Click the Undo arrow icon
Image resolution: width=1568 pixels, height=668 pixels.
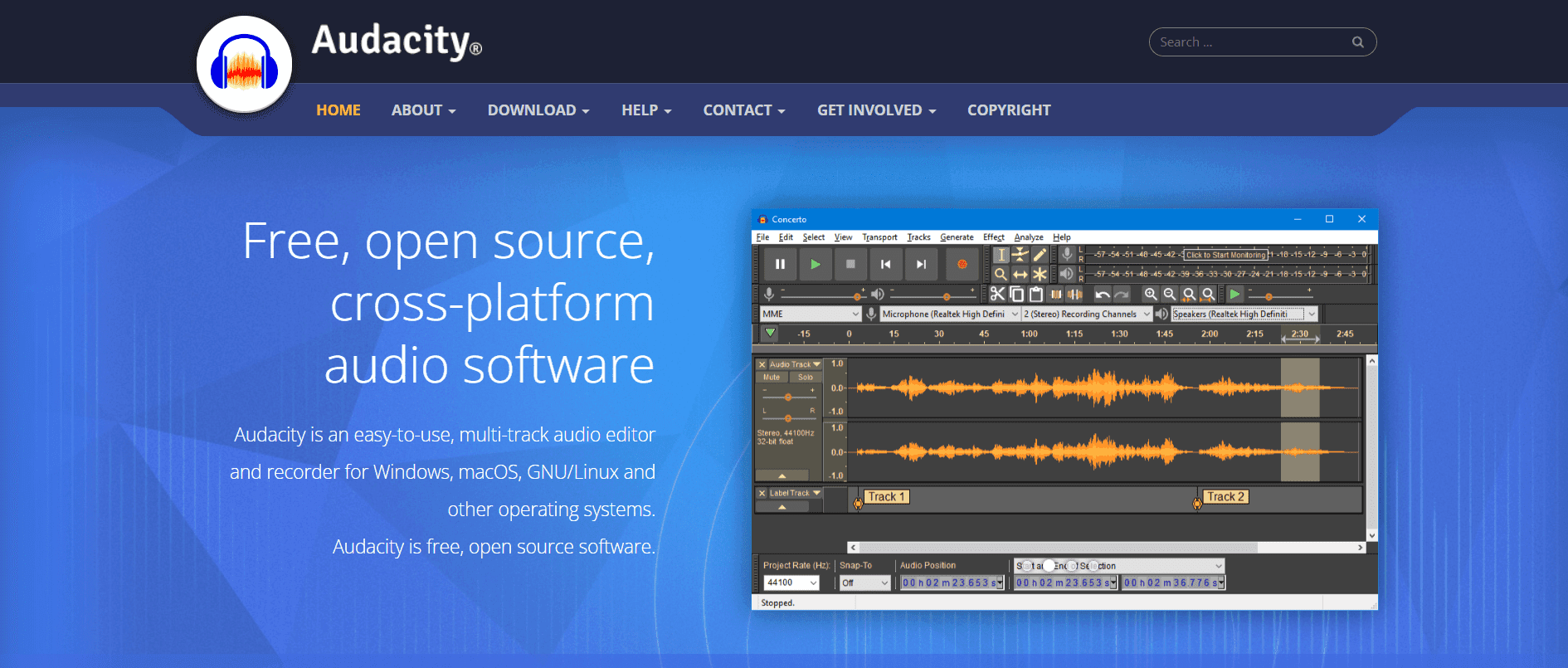pyautogui.click(x=1102, y=294)
